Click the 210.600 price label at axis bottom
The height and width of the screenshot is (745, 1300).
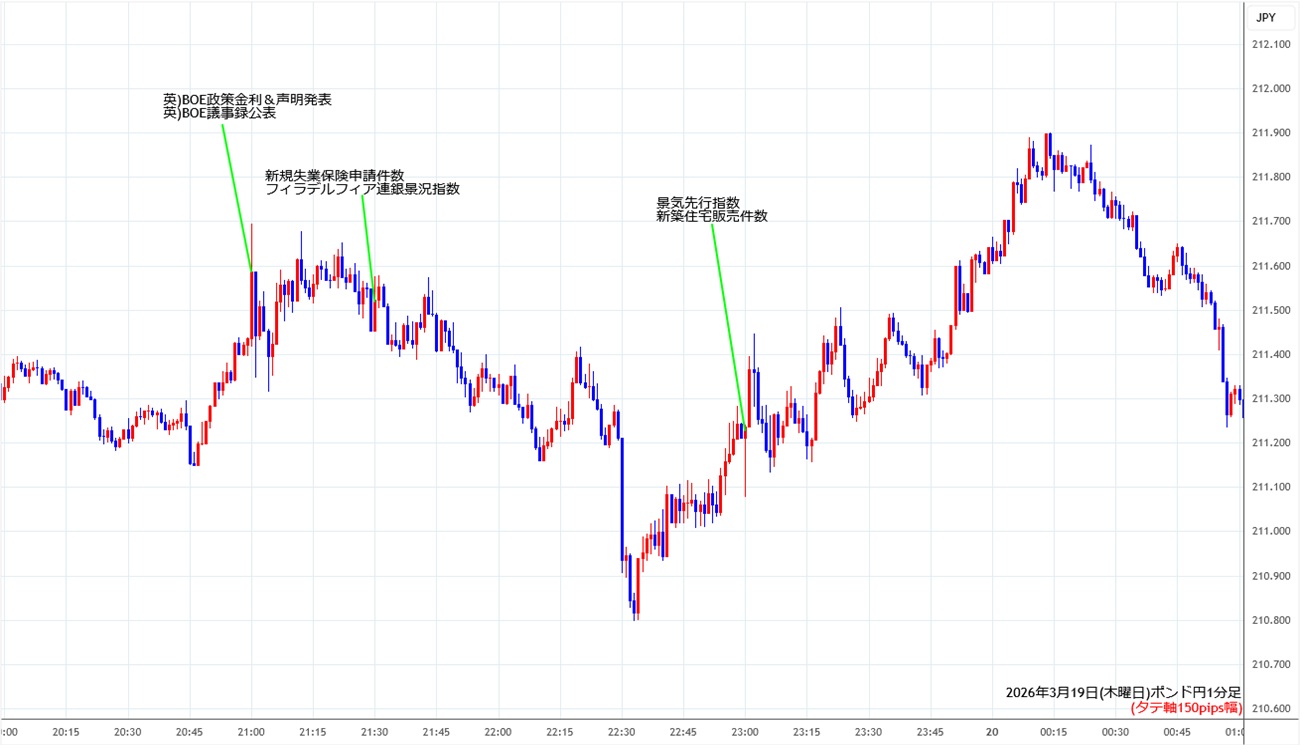(1270, 708)
